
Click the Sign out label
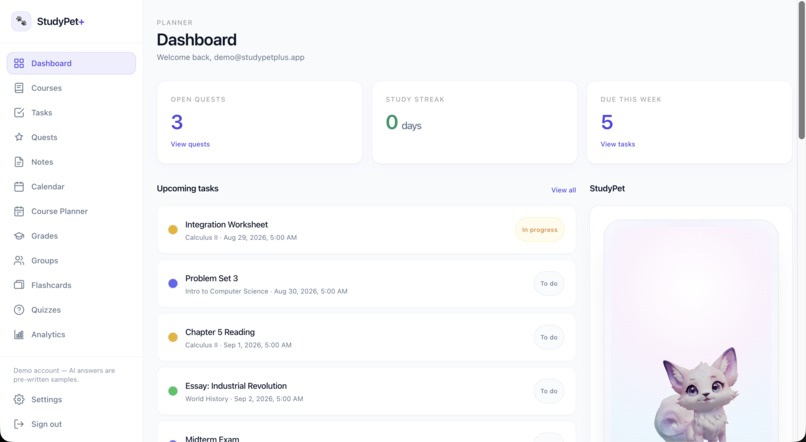(46, 424)
